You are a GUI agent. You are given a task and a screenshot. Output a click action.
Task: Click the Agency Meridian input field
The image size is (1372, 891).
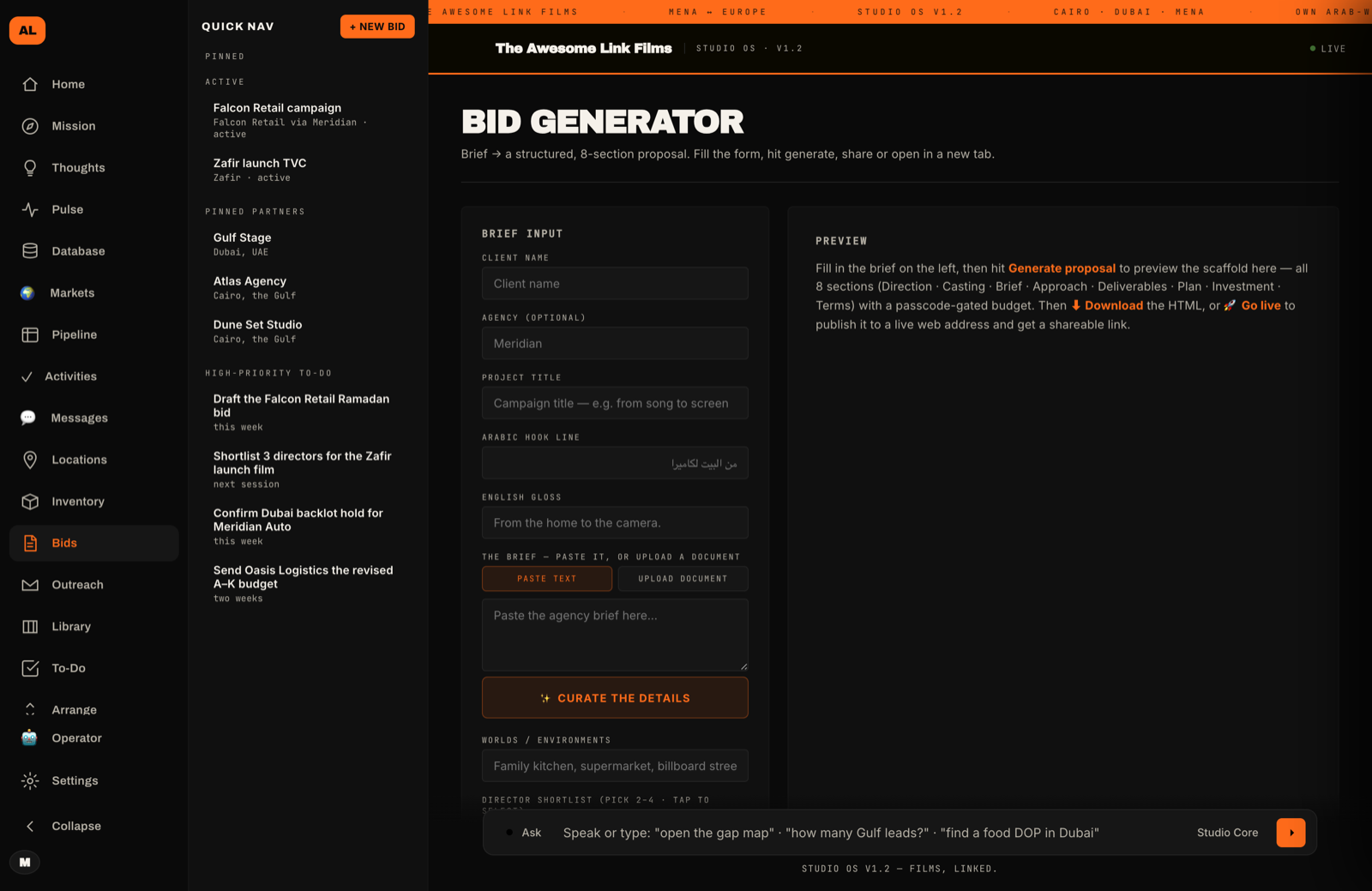tap(615, 344)
